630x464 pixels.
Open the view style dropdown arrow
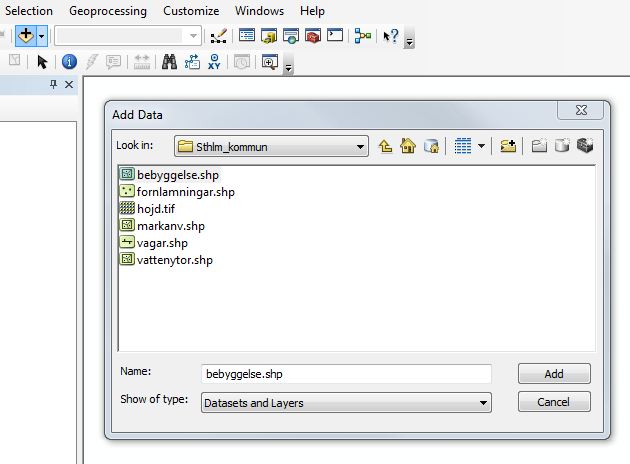tap(481, 146)
